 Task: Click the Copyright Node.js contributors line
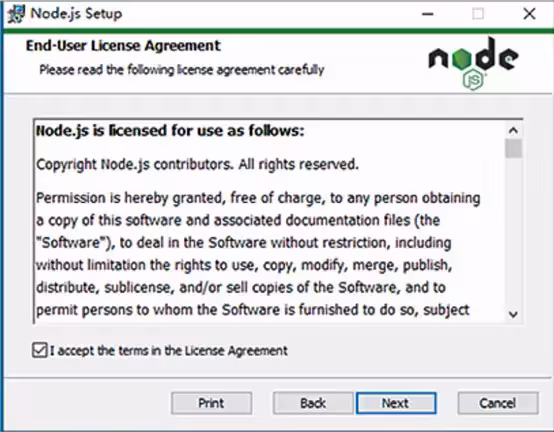pyautogui.click(x=197, y=164)
